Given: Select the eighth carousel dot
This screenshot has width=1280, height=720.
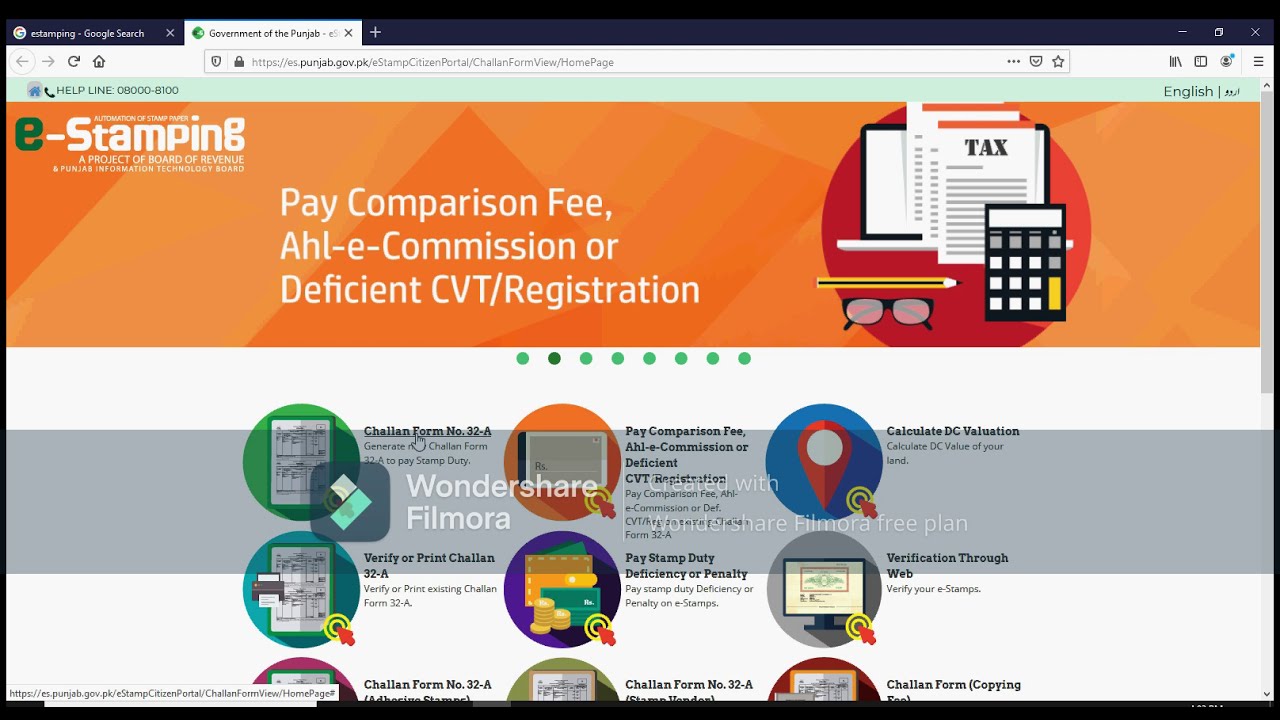Looking at the screenshot, I should coord(744,358).
